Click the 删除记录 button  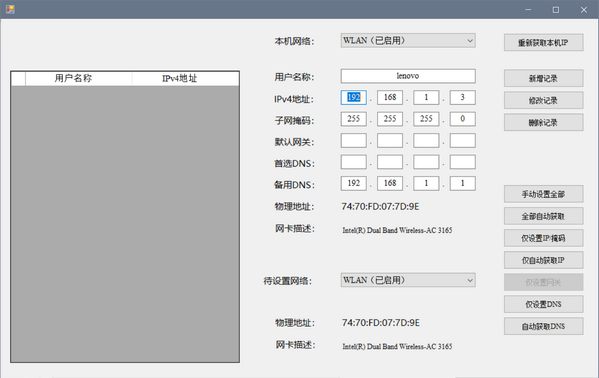tap(543, 123)
